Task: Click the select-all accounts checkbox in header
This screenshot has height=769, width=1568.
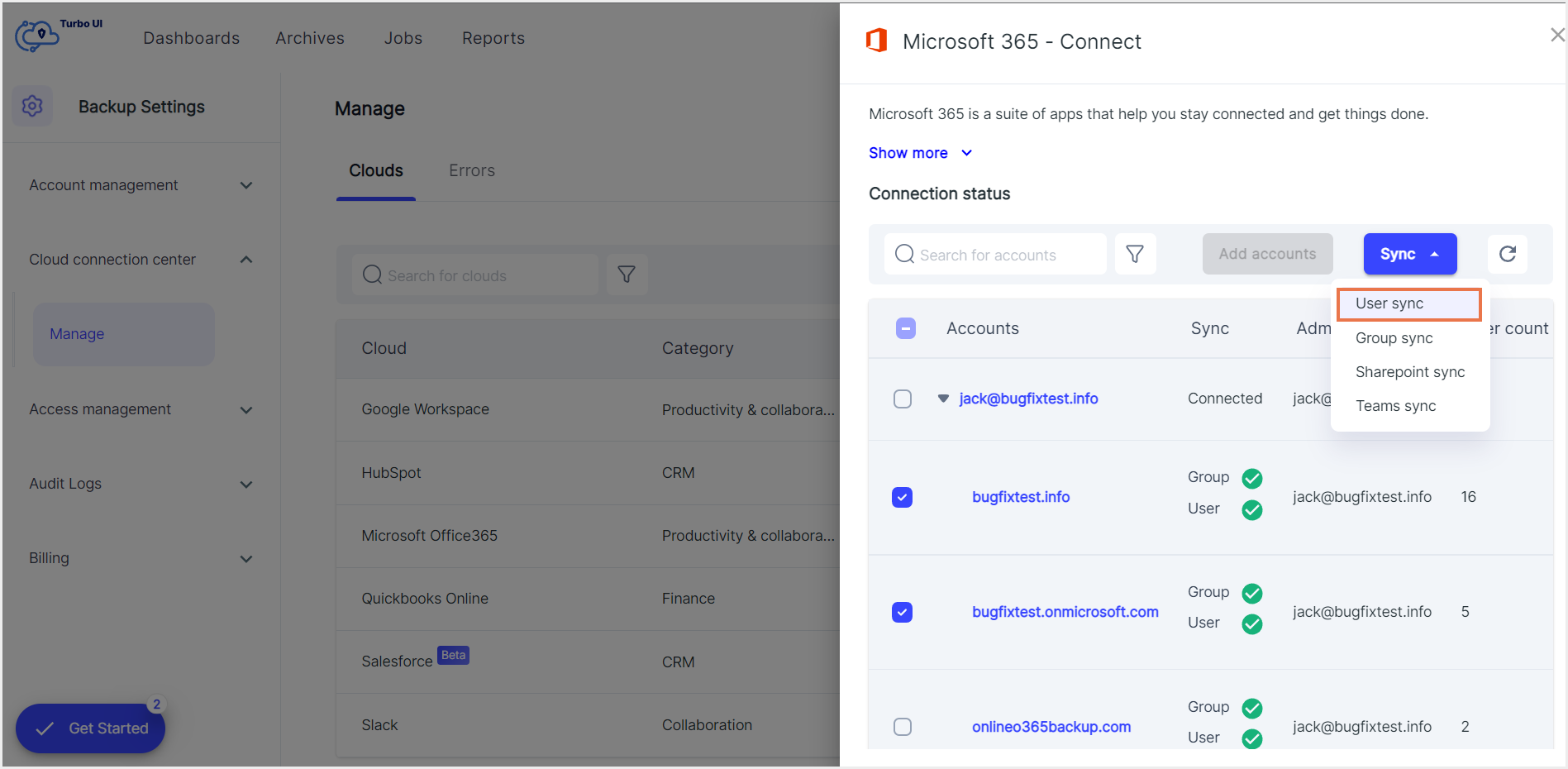Action: (905, 328)
